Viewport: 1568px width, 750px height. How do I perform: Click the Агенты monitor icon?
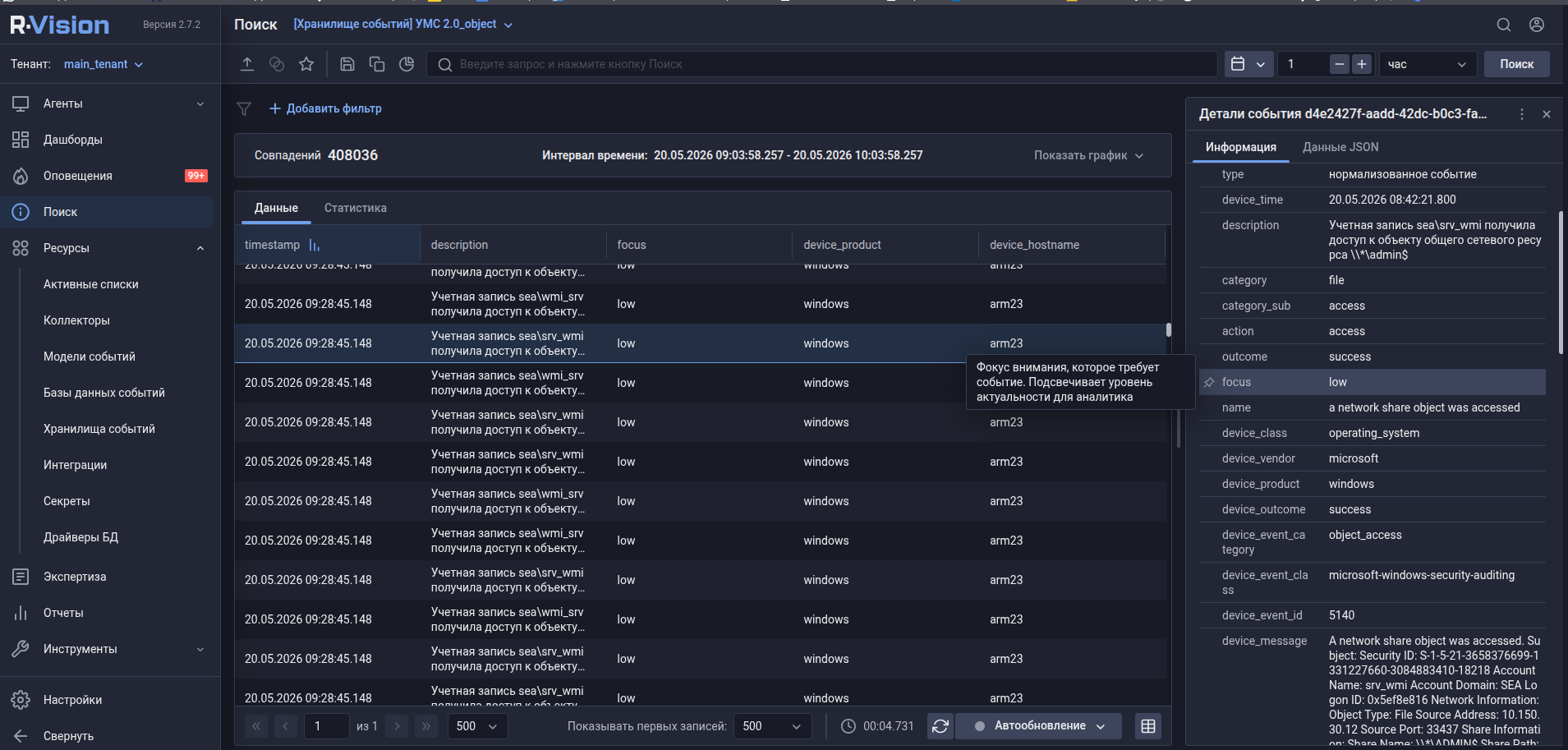point(21,104)
